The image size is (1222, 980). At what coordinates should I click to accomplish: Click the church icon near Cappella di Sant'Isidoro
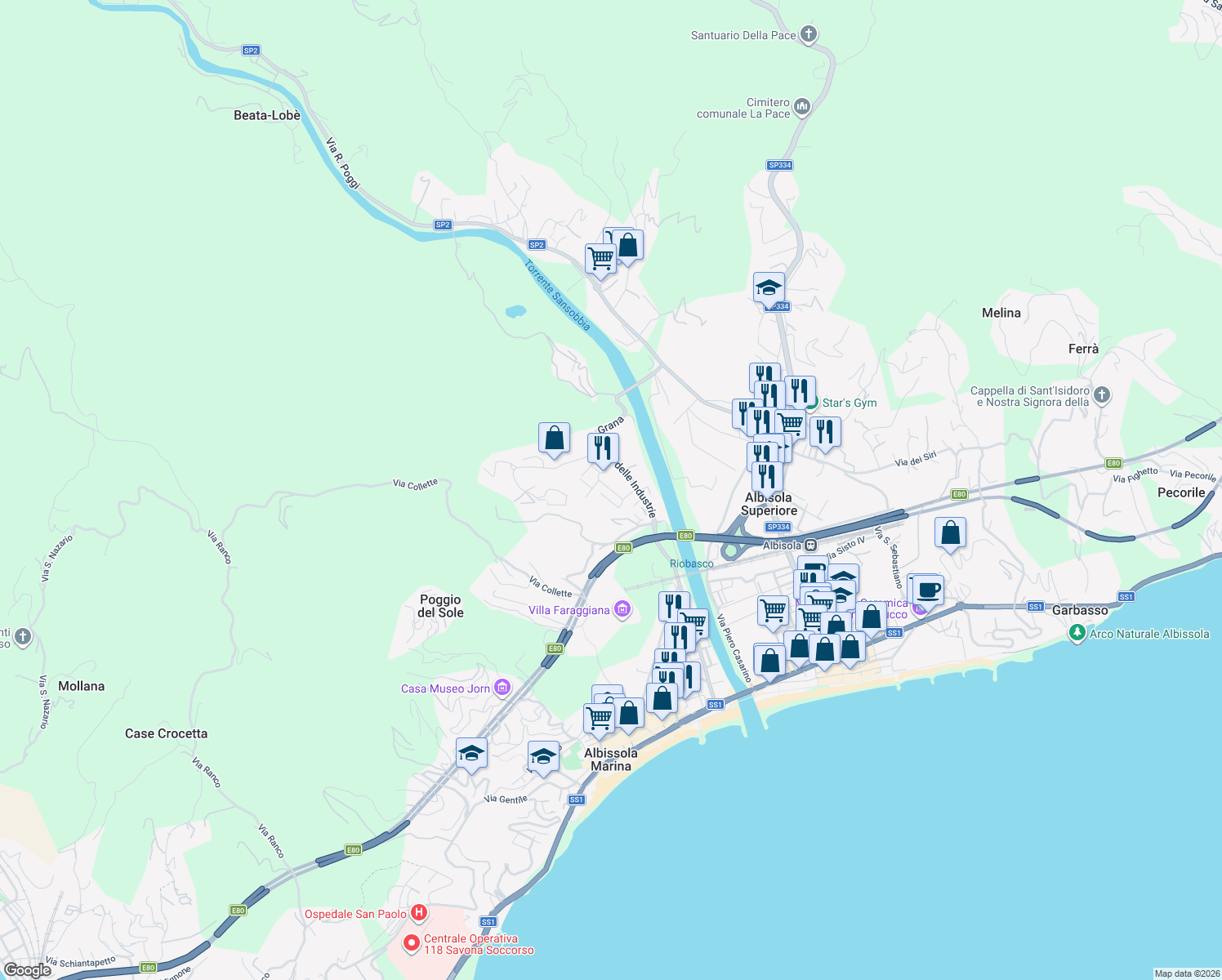tap(1101, 394)
